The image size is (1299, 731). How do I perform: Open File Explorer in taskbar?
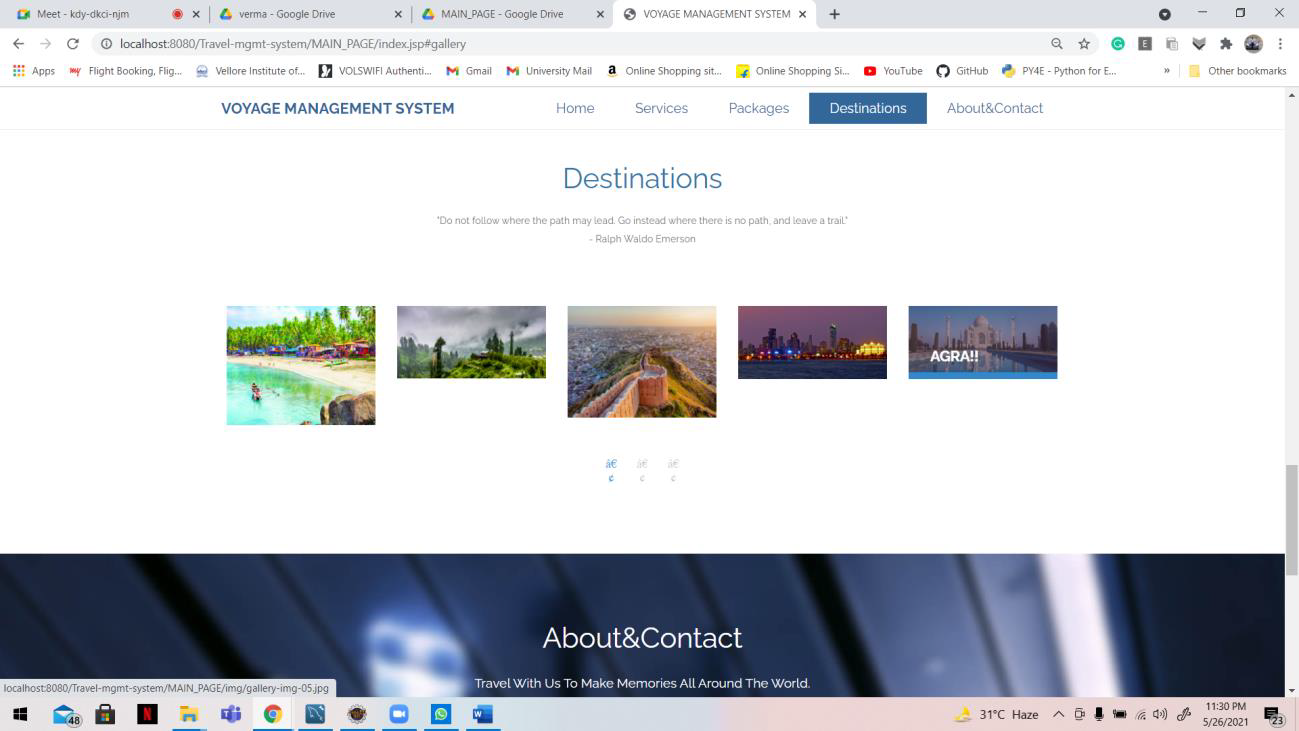coord(189,714)
